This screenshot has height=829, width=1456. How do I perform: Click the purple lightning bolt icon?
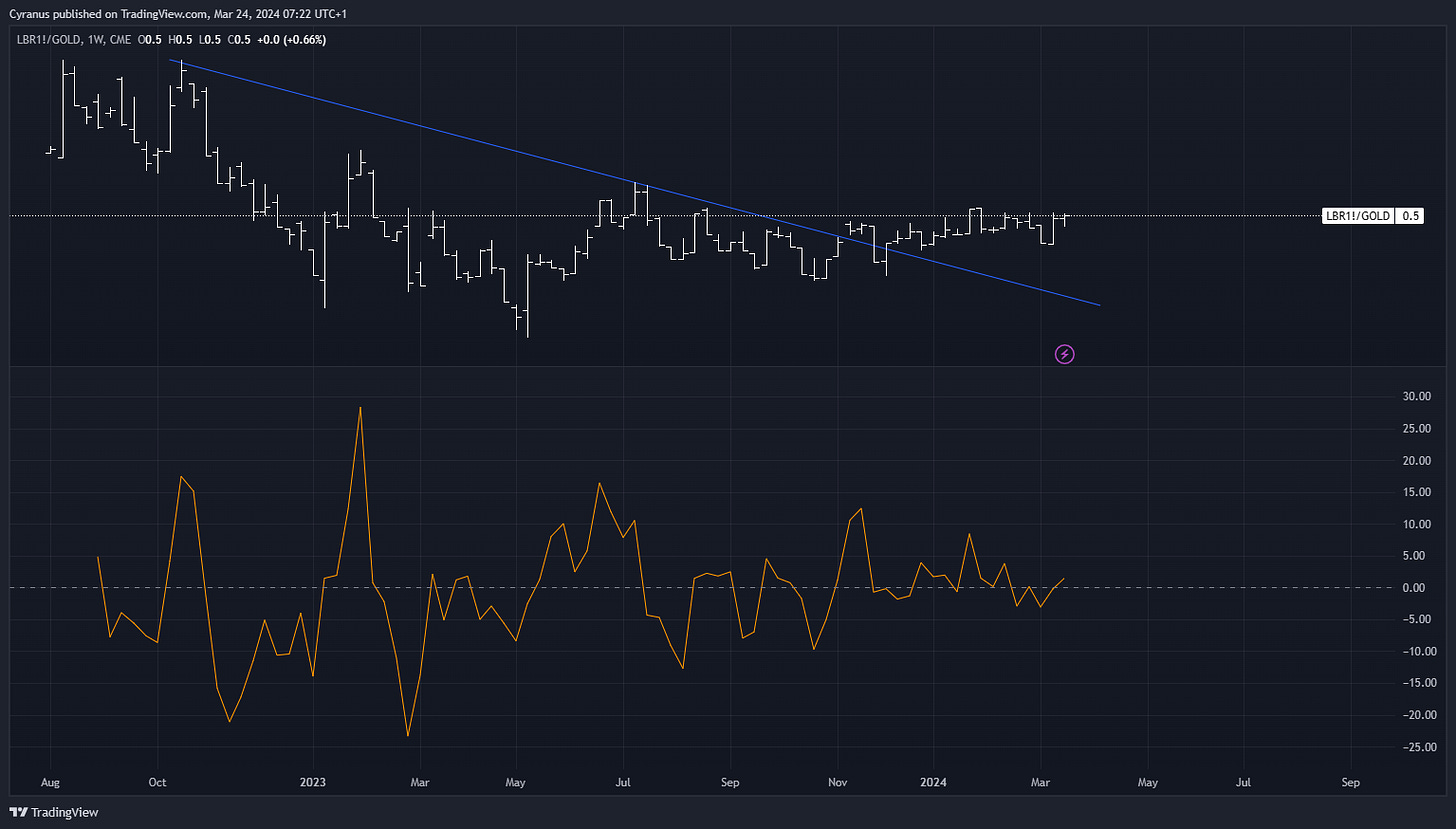(x=1065, y=354)
